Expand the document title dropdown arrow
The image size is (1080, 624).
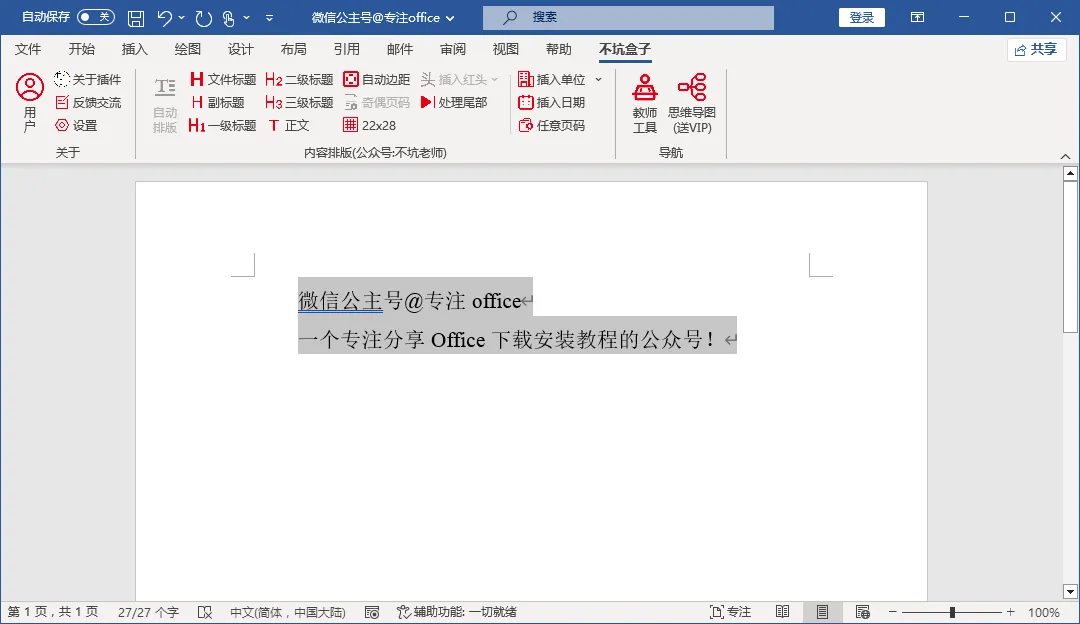pyautogui.click(x=450, y=18)
